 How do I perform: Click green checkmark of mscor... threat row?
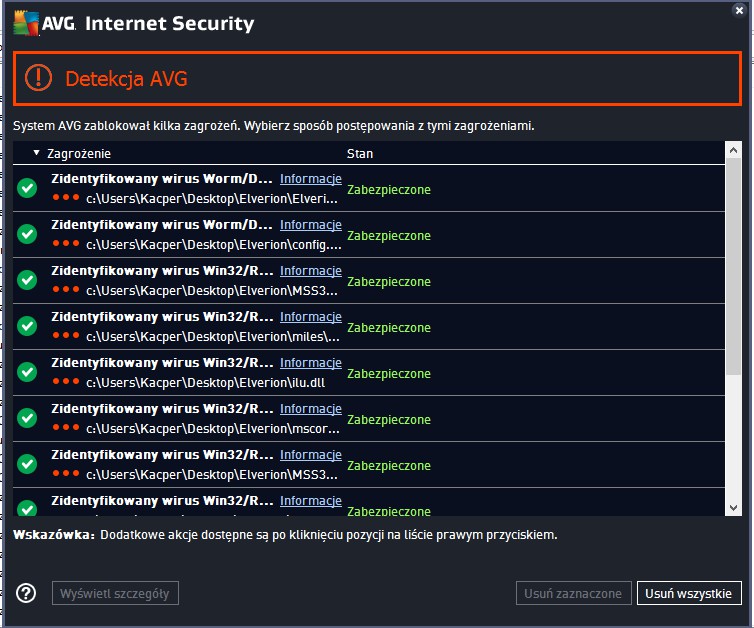(27, 418)
